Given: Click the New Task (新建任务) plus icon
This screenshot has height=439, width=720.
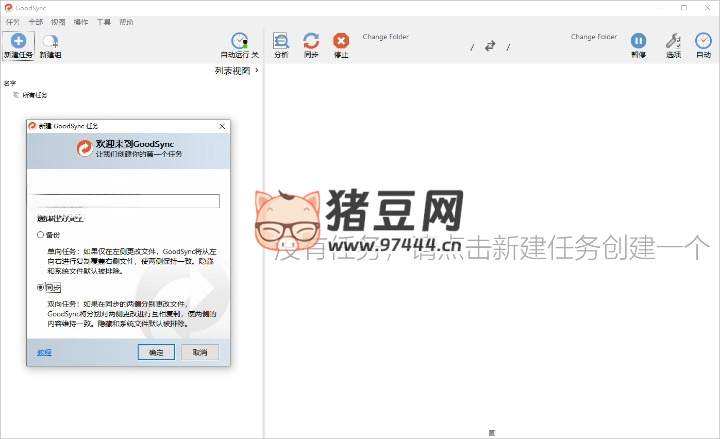Looking at the screenshot, I should pyautogui.click(x=18, y=41).
